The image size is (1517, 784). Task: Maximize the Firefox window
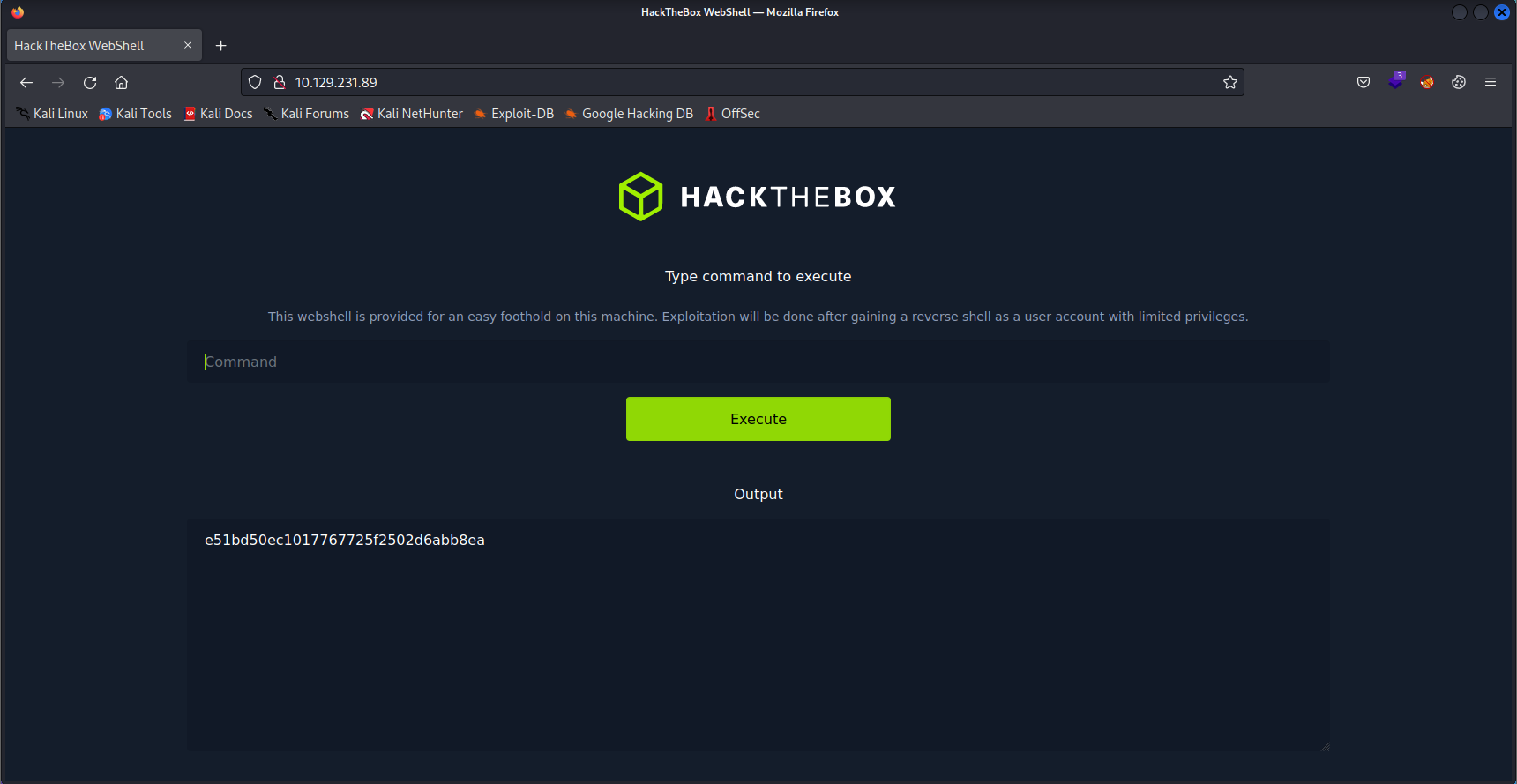pyautogui.click(x=1481, y=12)
